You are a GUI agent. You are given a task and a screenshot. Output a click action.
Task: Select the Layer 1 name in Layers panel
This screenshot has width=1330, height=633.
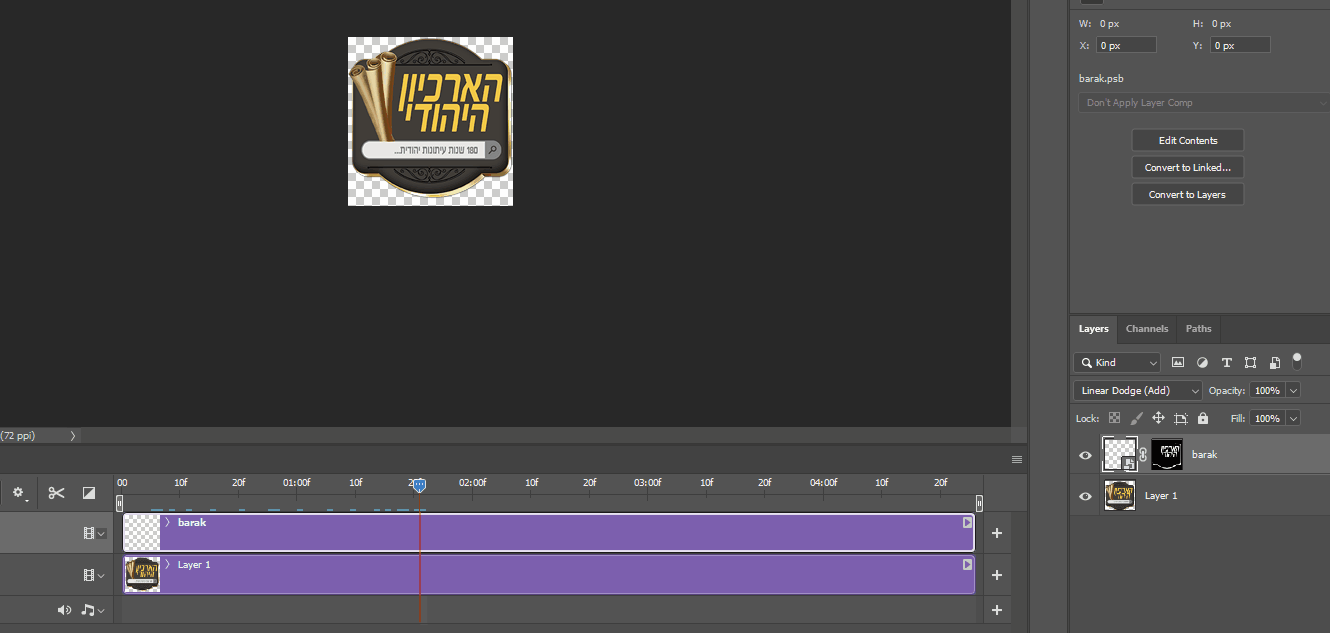1160,496
